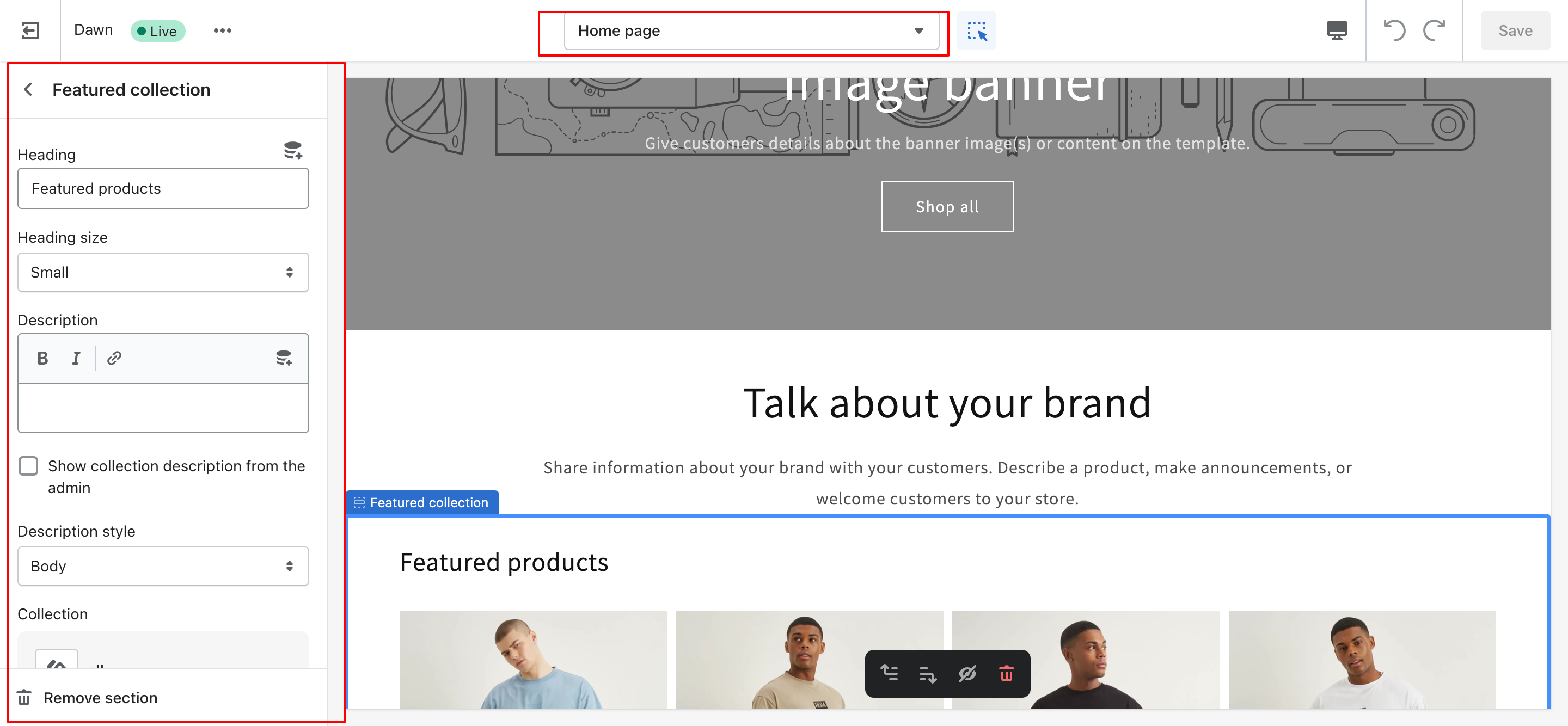
Task: Go back from the Featured collection panel
Action: coord(28,89)
